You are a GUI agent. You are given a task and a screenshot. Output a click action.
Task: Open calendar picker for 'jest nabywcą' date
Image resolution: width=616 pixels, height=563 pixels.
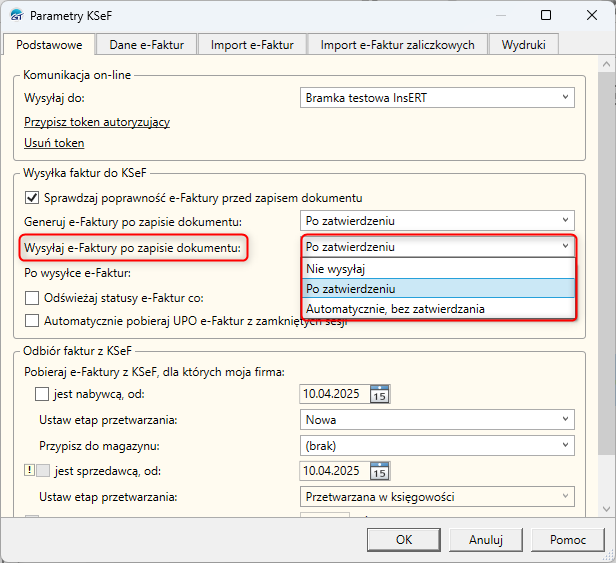[x=380, y=394]
